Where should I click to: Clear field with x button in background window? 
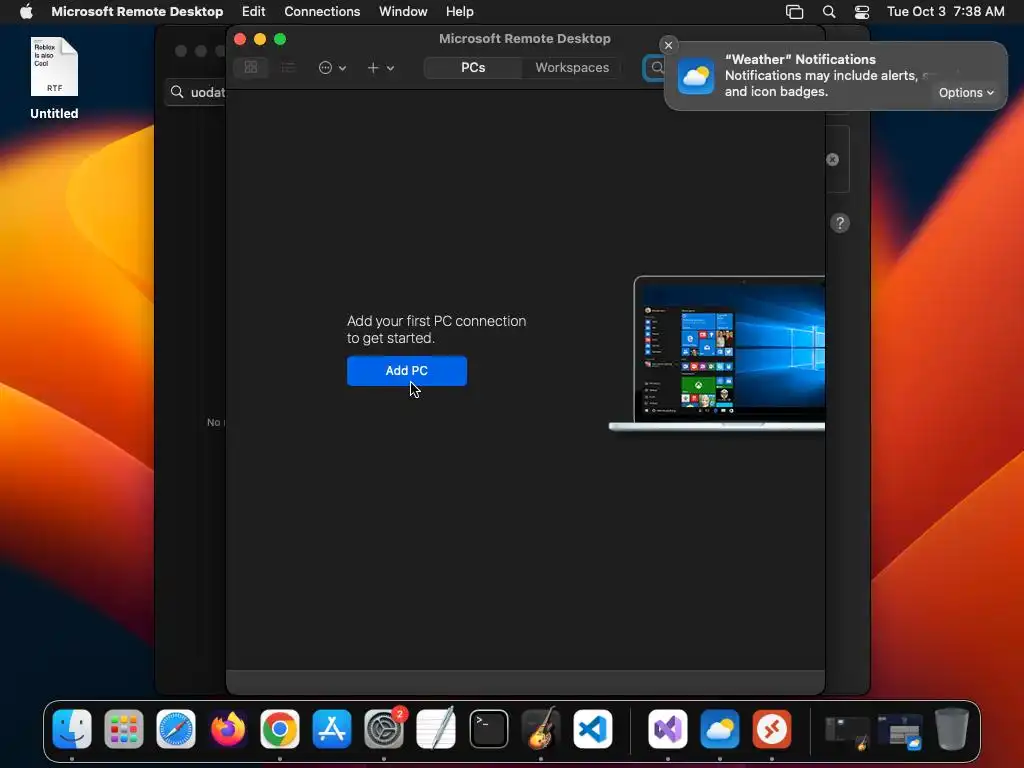(x=832, y=159)
